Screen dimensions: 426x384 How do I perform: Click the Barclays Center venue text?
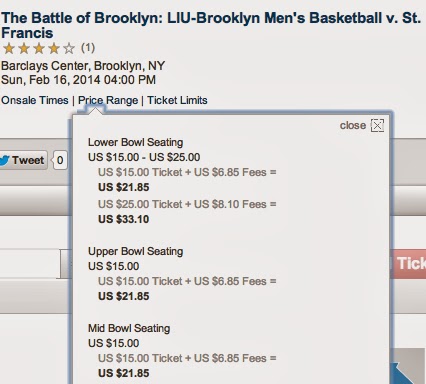(x=83, y=66)
